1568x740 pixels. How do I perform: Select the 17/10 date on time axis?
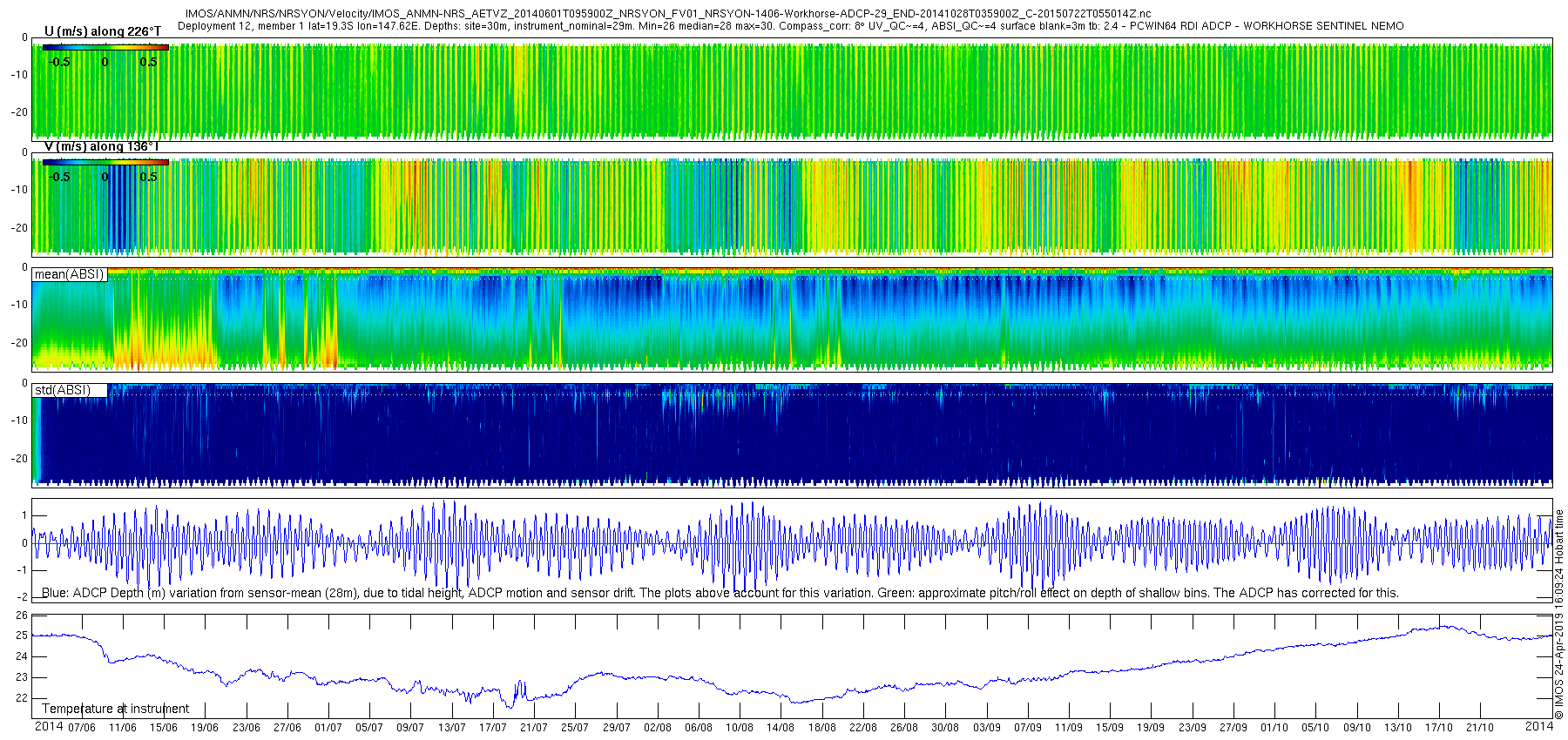[1439, 728]
